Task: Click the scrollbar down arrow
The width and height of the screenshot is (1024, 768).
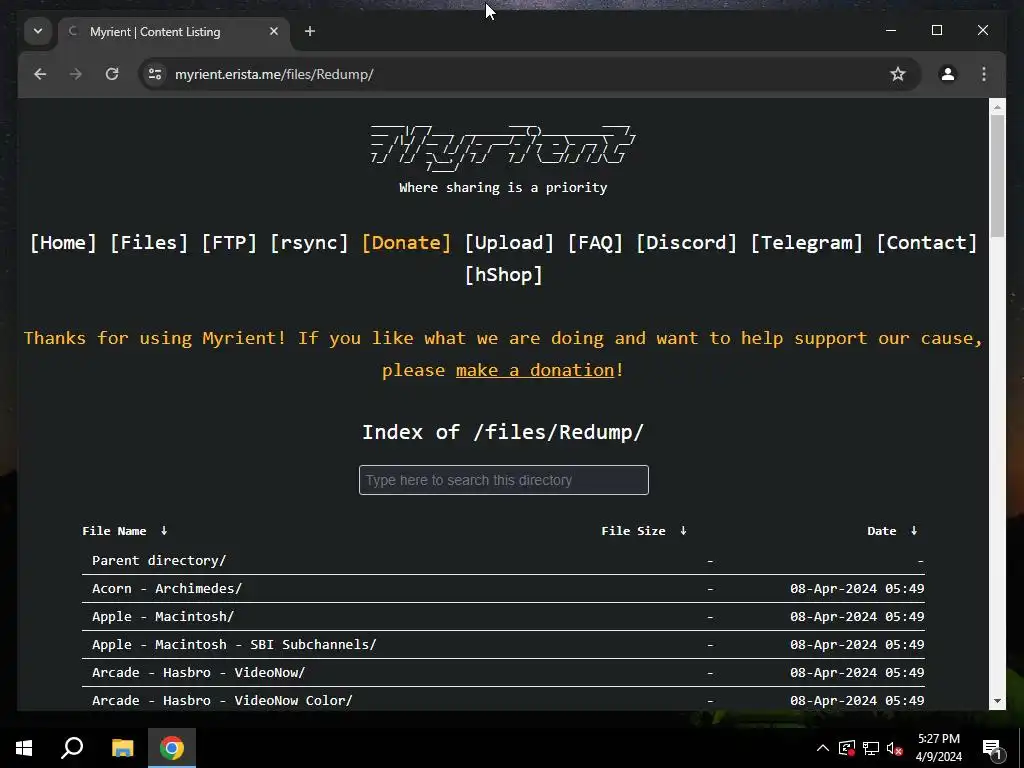Action: [997, 701]
